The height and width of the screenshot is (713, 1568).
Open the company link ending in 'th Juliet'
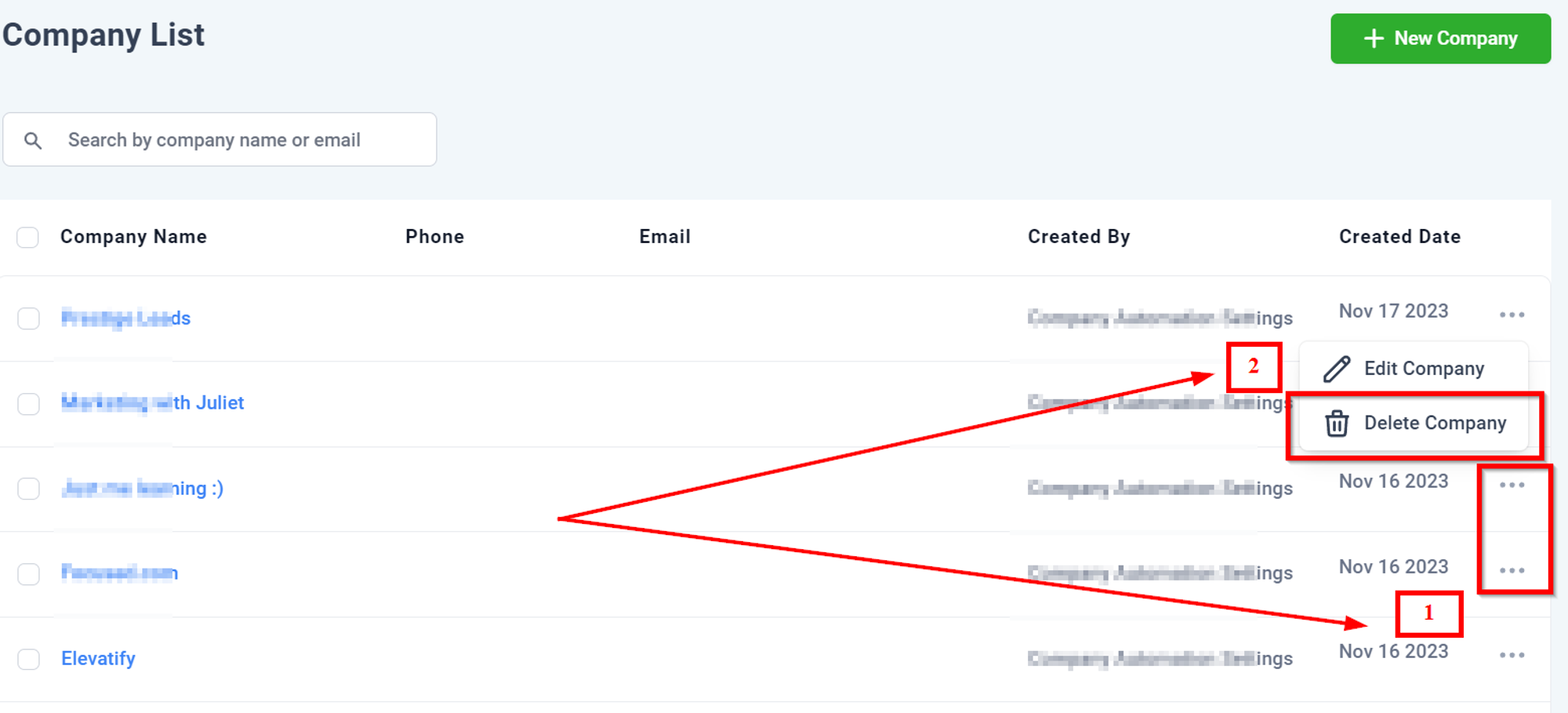[153, 403]
